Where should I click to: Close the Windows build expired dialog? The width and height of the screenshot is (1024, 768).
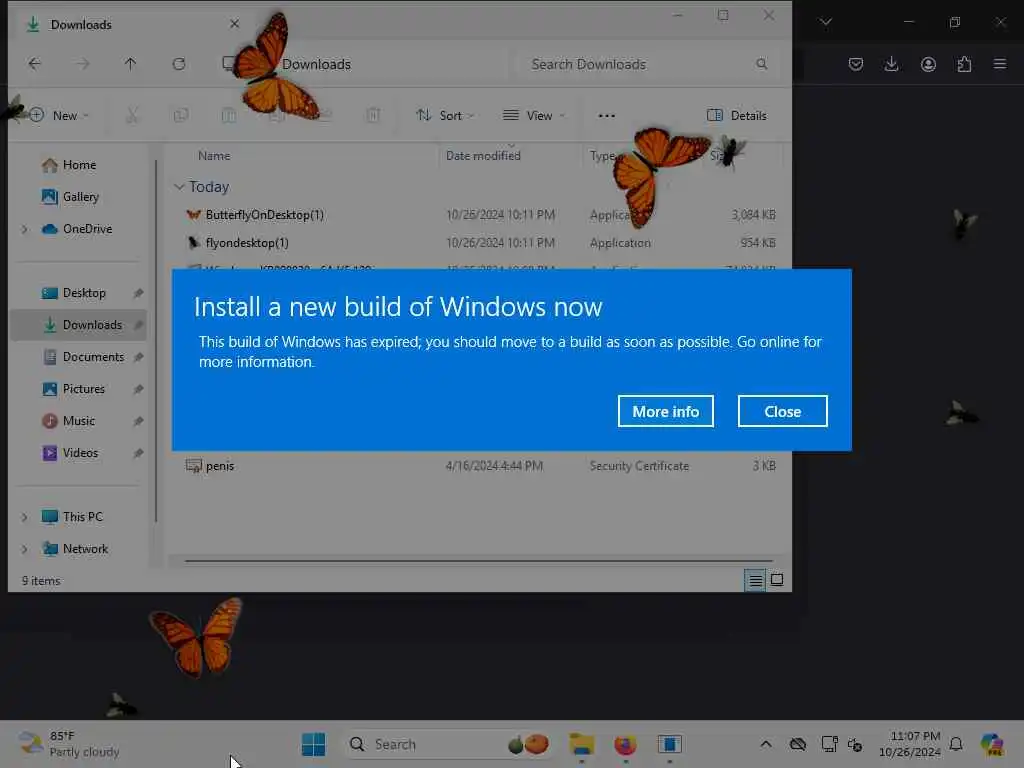point(782,411)
